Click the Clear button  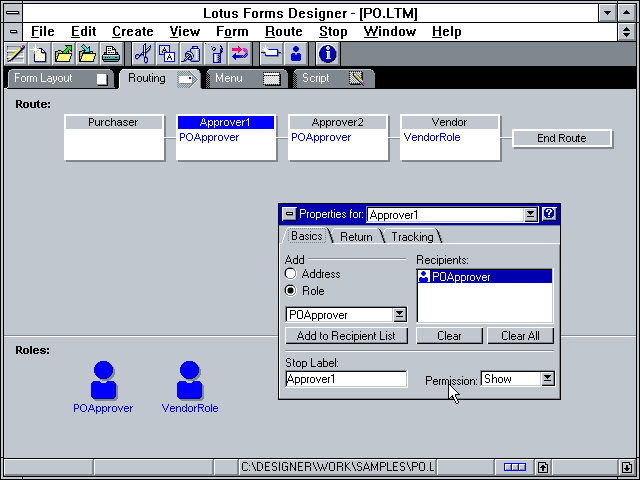click(449, 336)
